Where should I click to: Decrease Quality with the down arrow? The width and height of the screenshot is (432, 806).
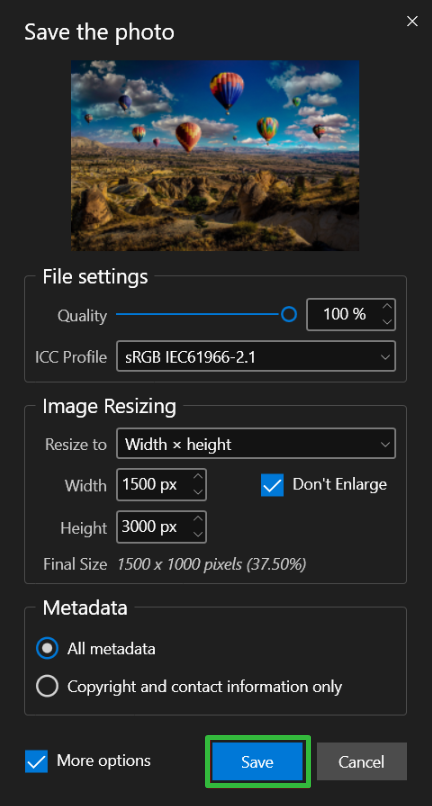click(x=387, y=322)
